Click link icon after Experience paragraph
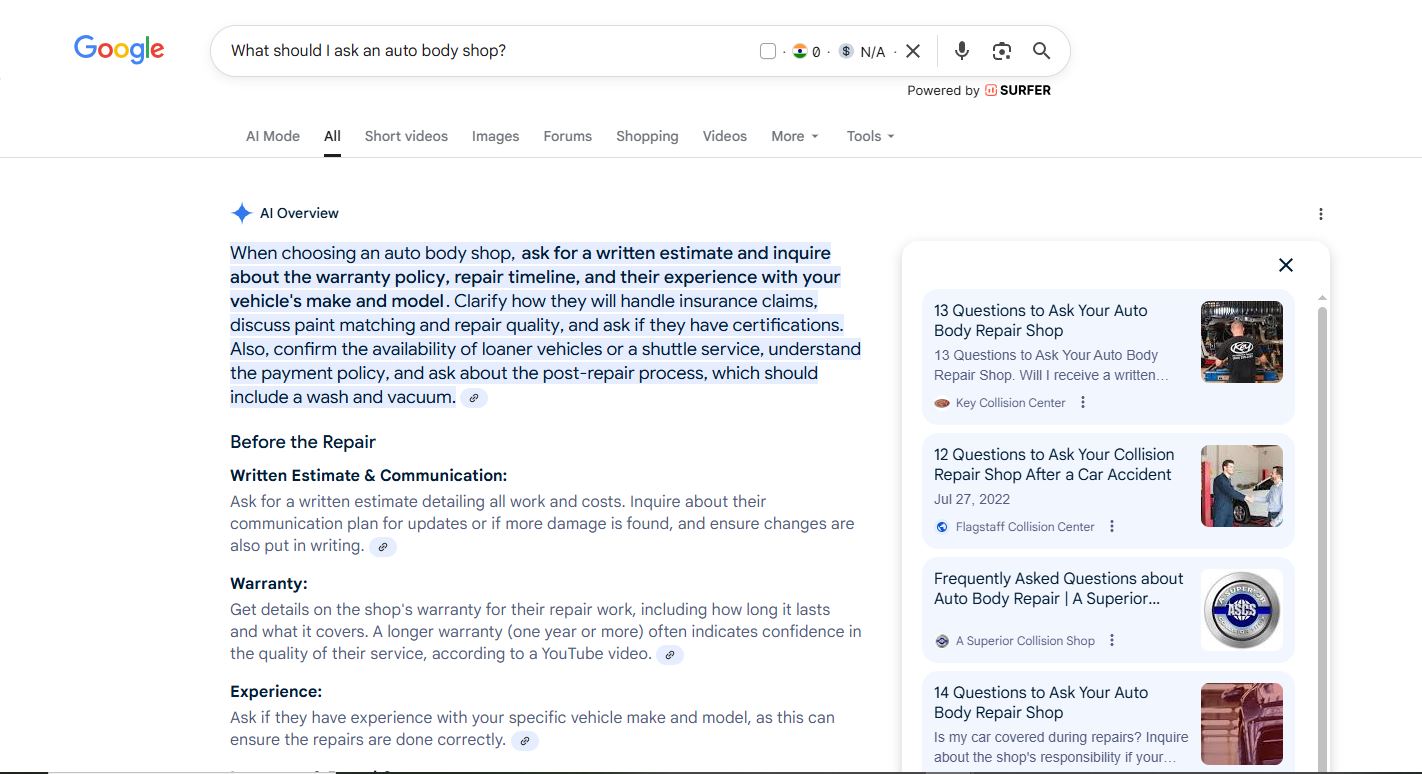The image size is (1422, 774). 524,741
